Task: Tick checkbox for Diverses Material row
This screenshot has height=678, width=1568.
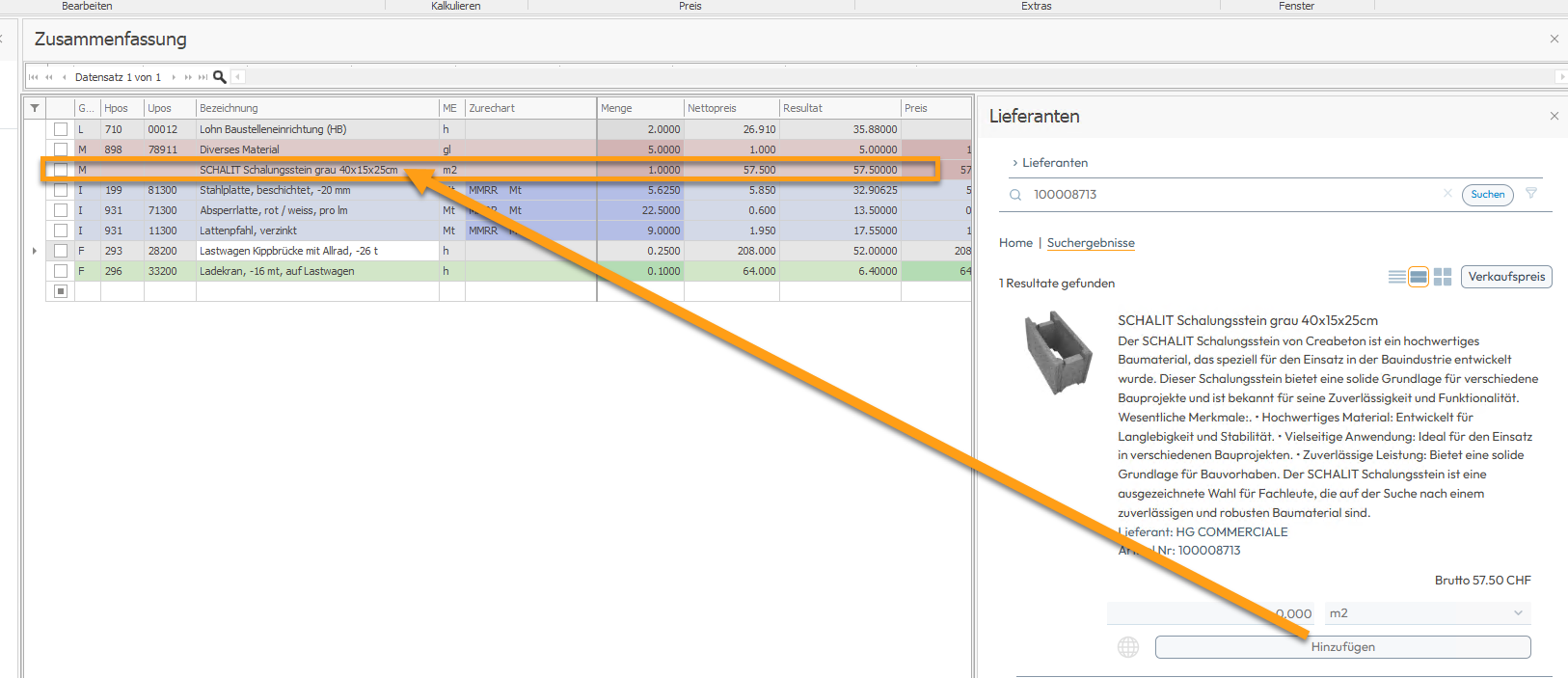Action: point(61,149)
